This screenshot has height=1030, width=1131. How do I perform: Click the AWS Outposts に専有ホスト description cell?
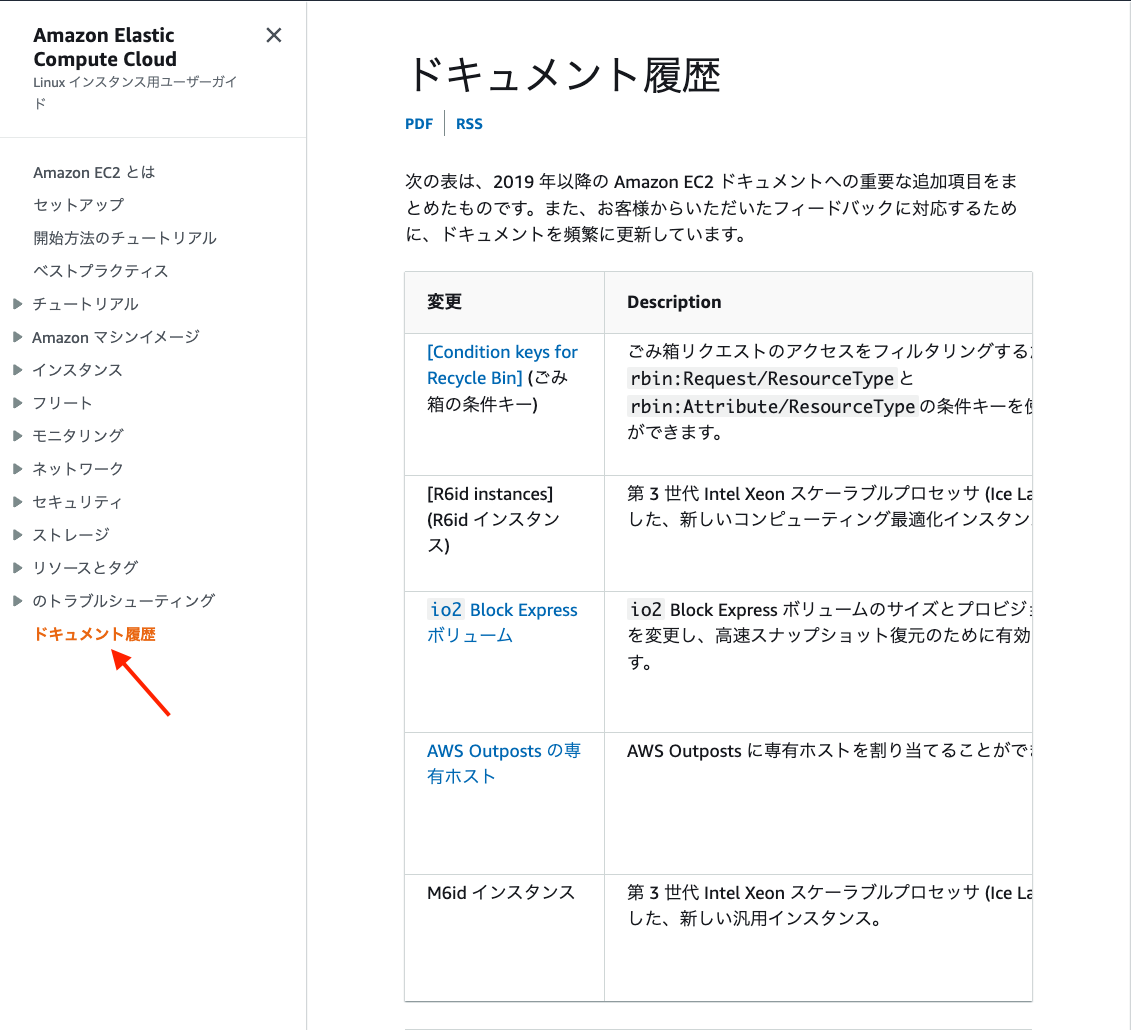point(818,804)
